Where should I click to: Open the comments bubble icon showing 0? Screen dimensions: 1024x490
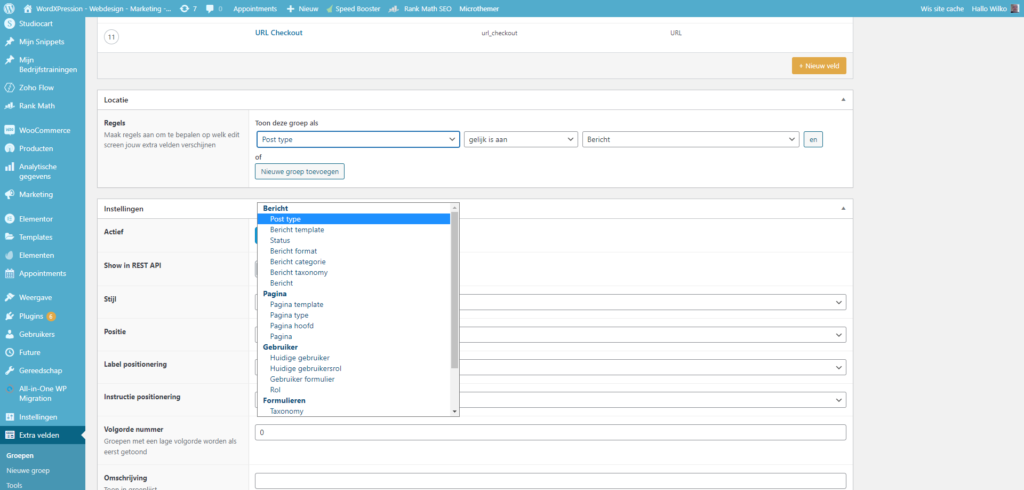pos(210,9)
